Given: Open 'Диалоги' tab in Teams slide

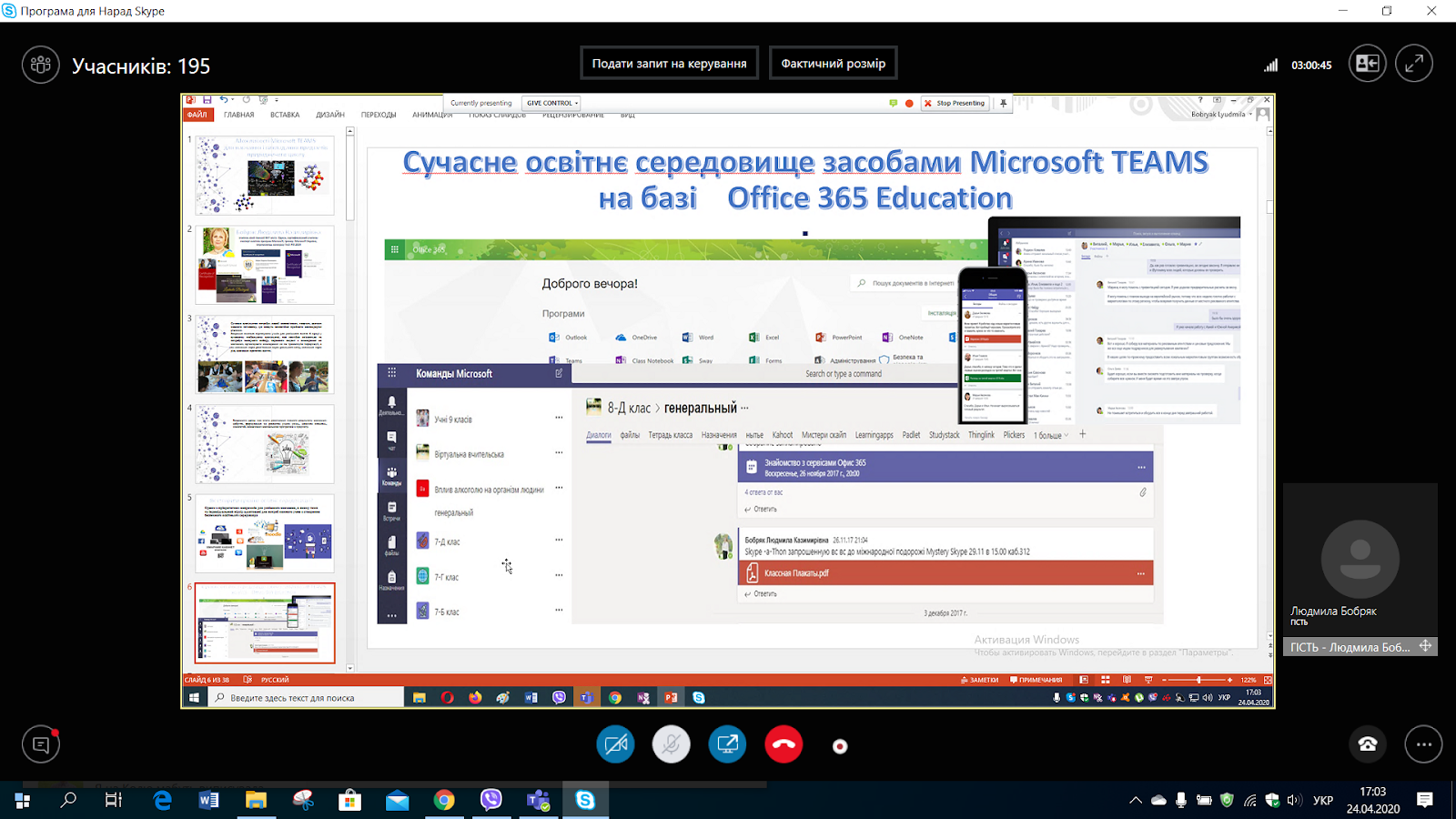Looking at the screenshot, I should click(599, 435).
